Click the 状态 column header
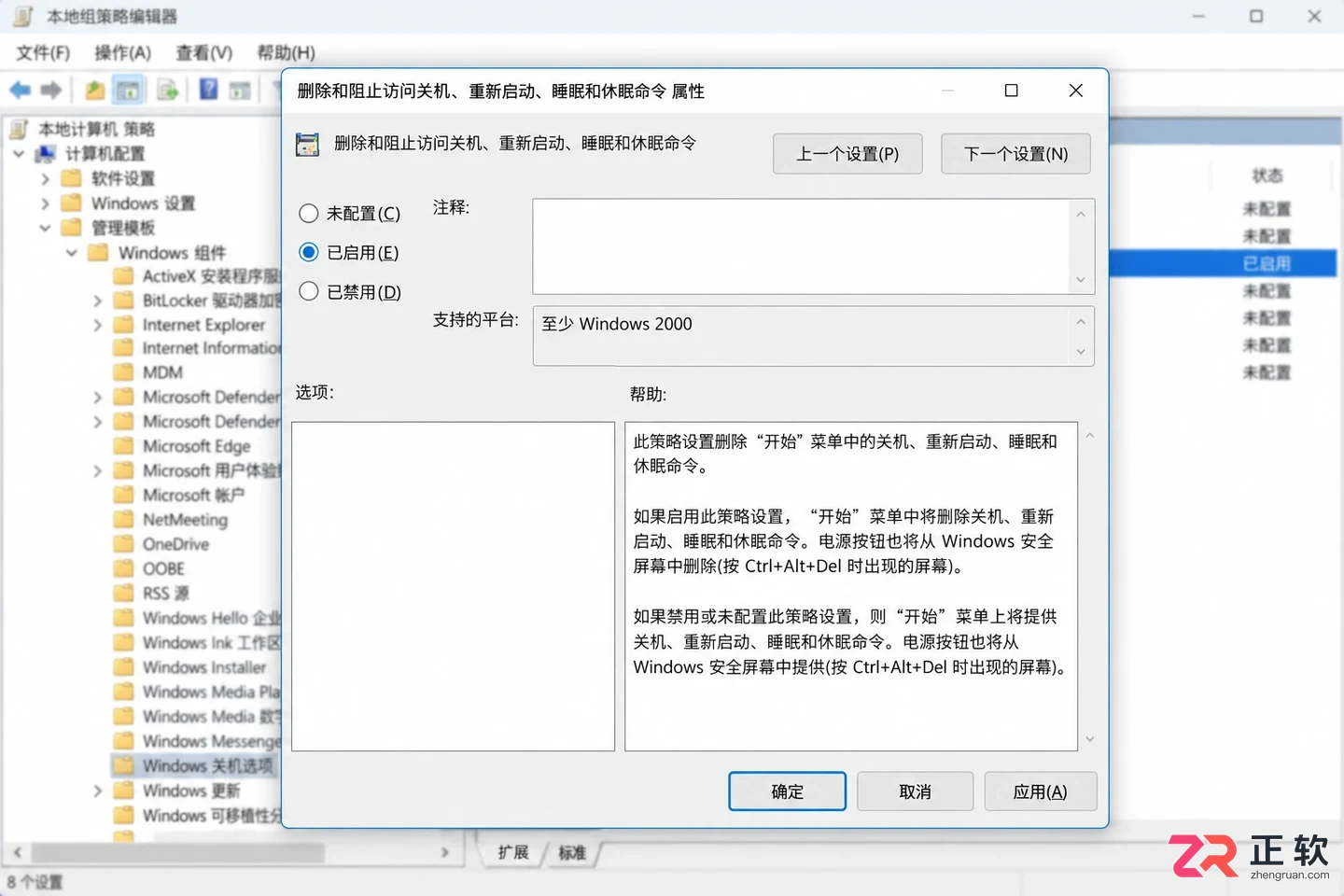Viewport: 1344px width, 896px height. pyautogui.click(x=1267, y=175)
